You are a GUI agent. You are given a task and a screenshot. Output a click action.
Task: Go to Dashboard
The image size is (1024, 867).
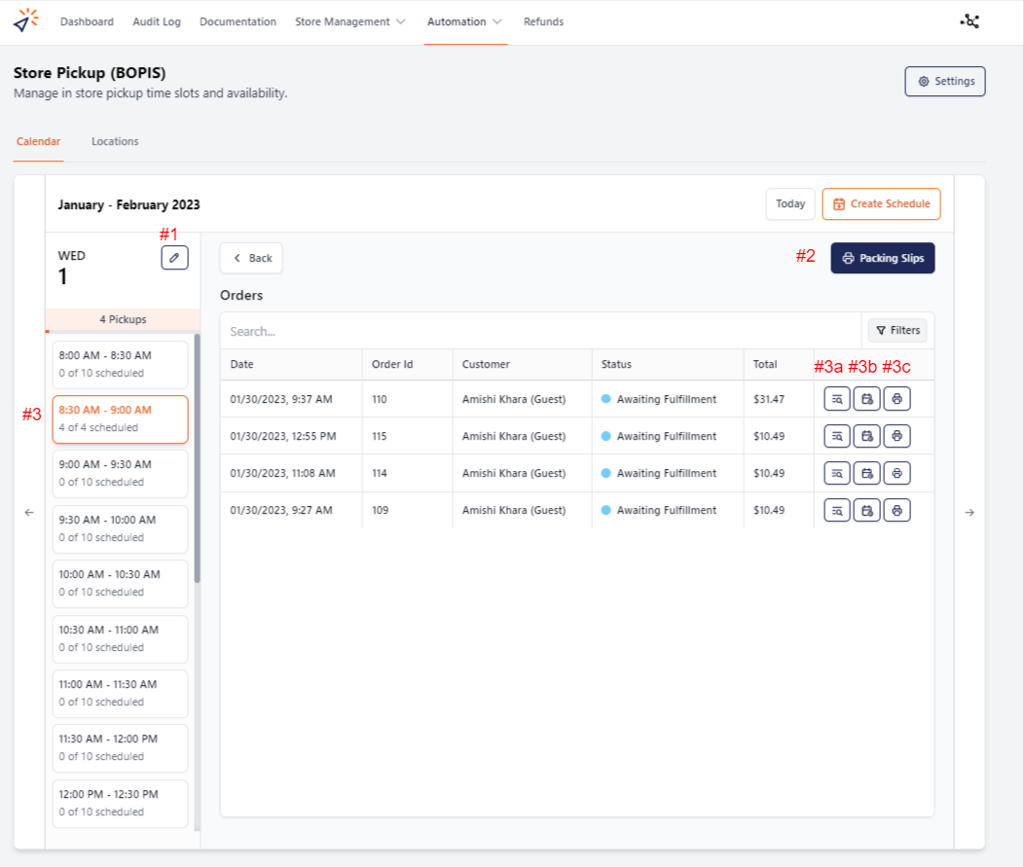[87, 22]
